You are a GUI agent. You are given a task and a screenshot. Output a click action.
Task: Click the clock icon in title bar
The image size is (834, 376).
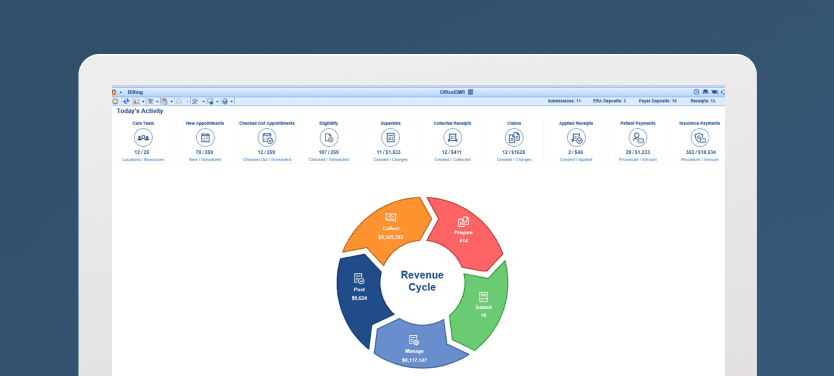tap(696, 92)
